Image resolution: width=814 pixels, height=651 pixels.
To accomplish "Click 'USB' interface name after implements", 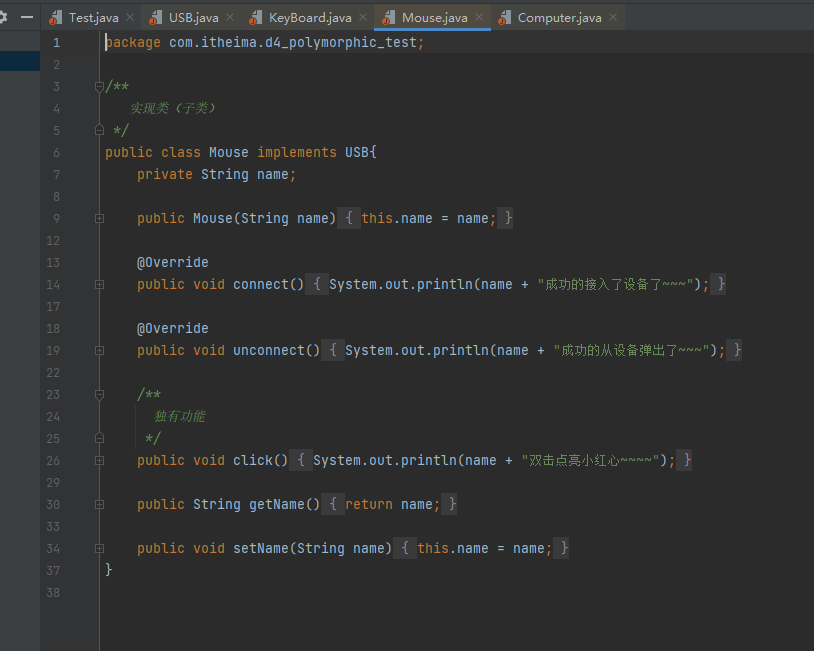I will pyautogui.click(x=357, y=153).
